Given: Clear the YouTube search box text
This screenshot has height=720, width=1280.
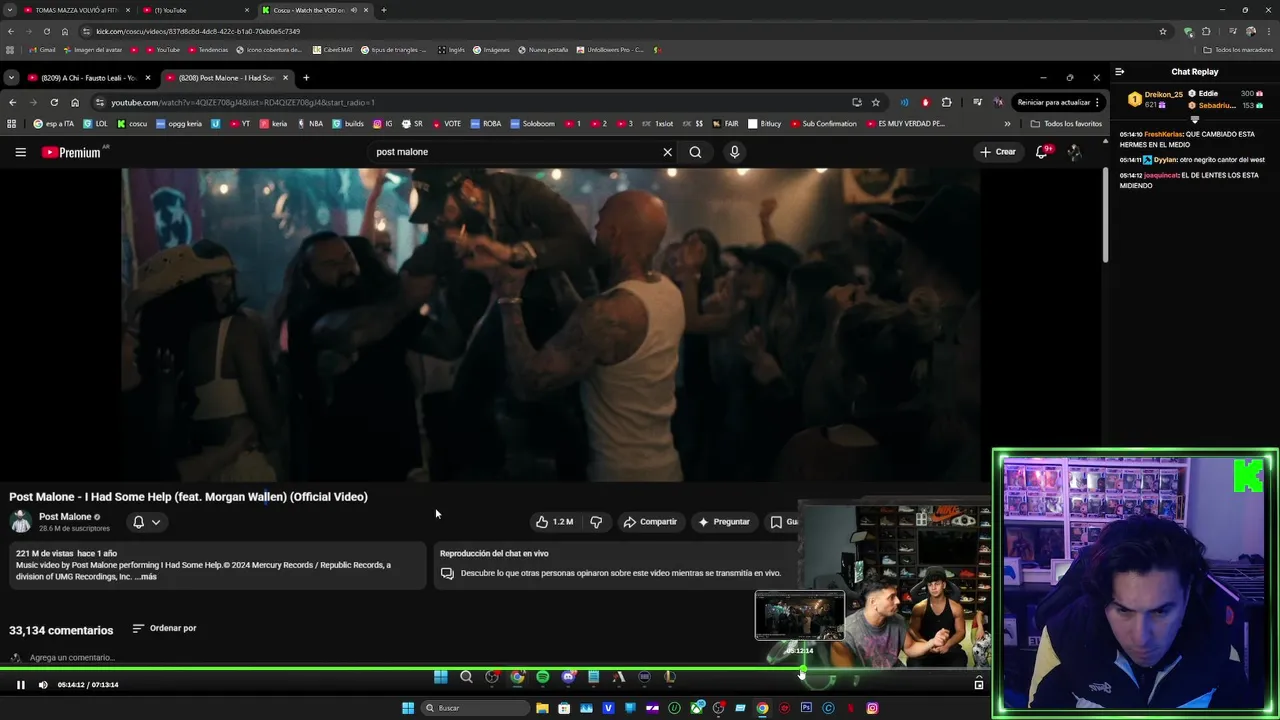Looking at the screenshot, I should pos(667,152).
